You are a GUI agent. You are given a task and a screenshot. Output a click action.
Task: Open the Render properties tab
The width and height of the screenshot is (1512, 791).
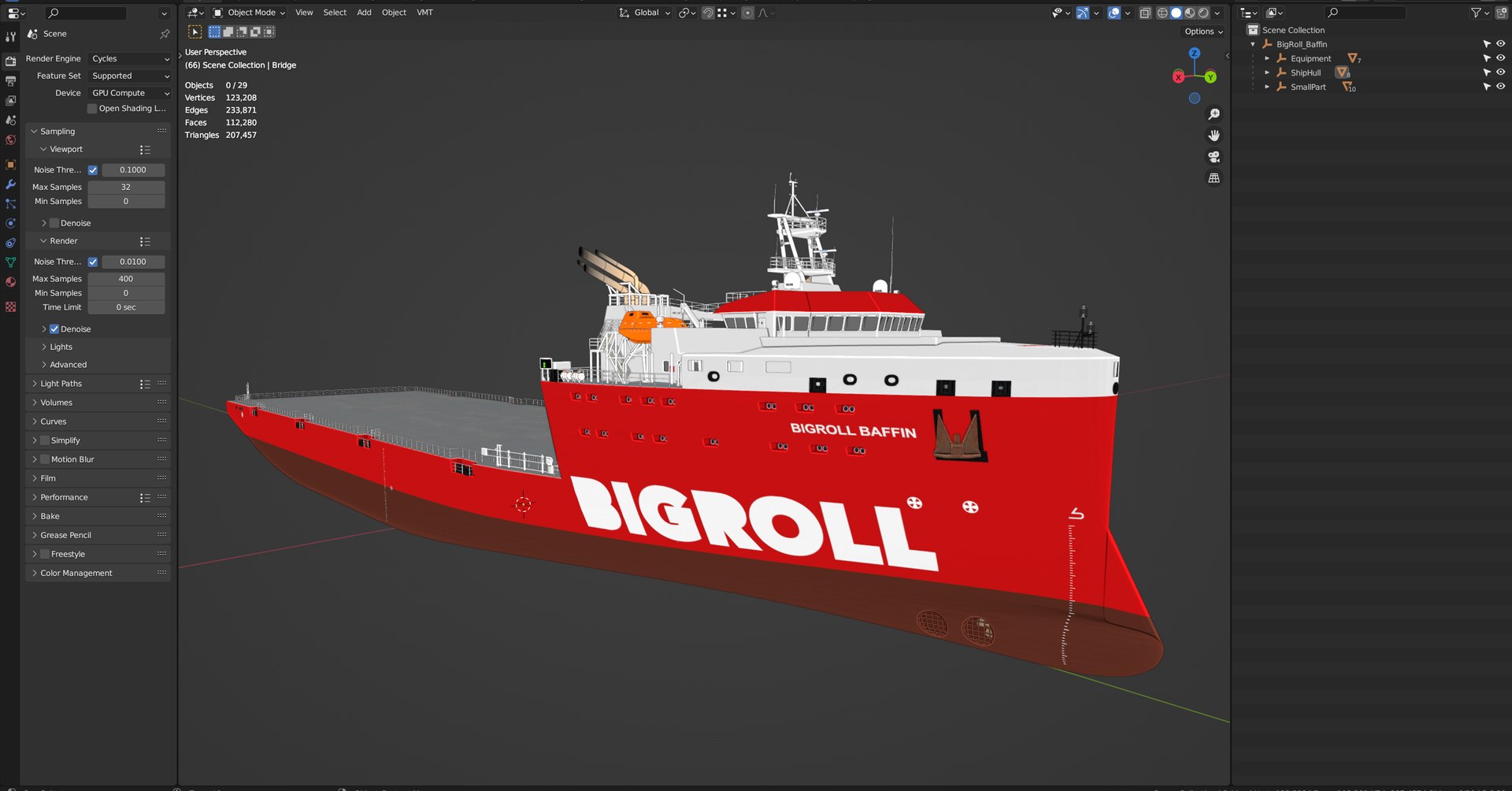pos(10,61)
